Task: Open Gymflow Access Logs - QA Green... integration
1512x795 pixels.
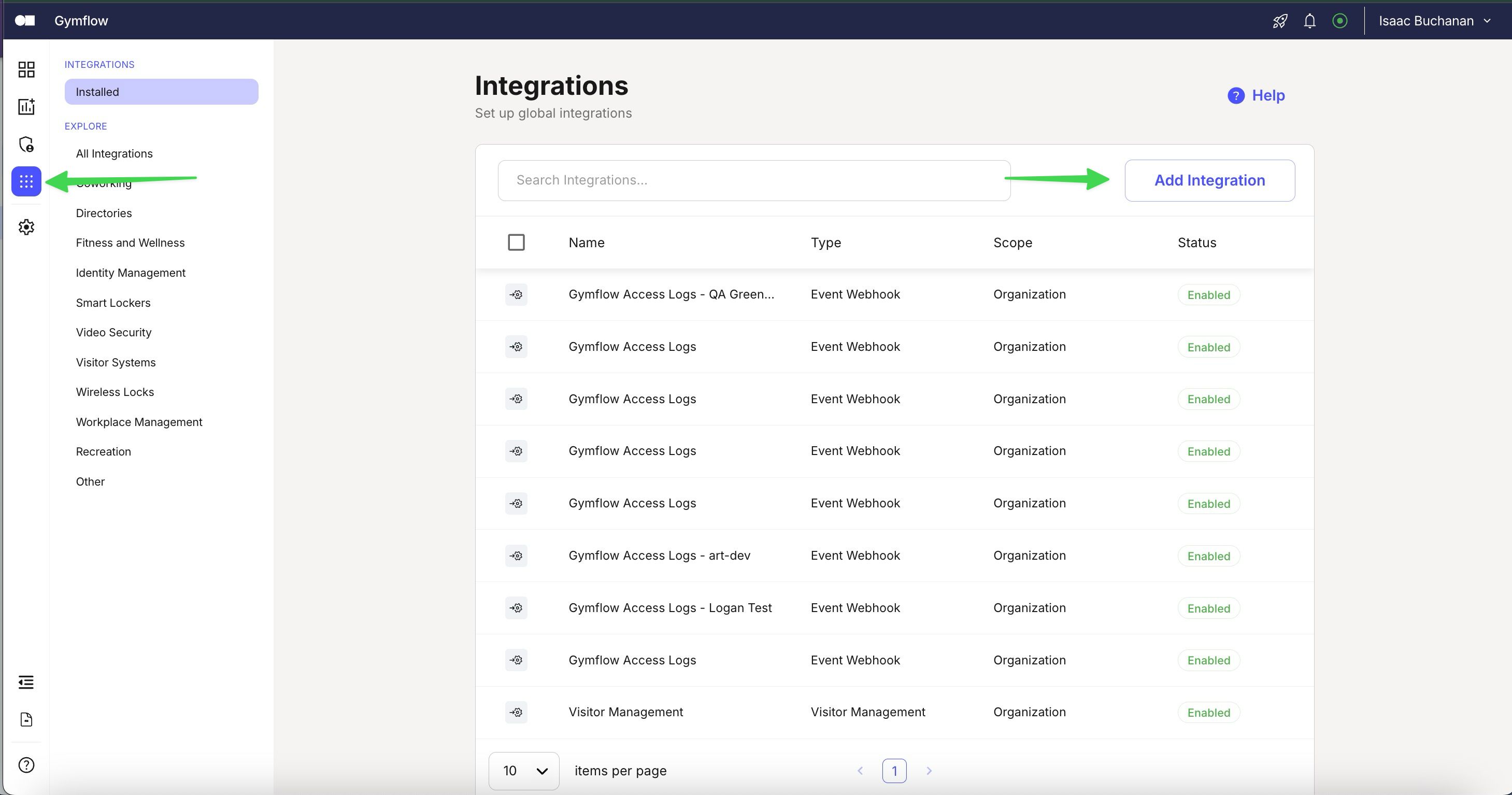Action: [672, 294]
